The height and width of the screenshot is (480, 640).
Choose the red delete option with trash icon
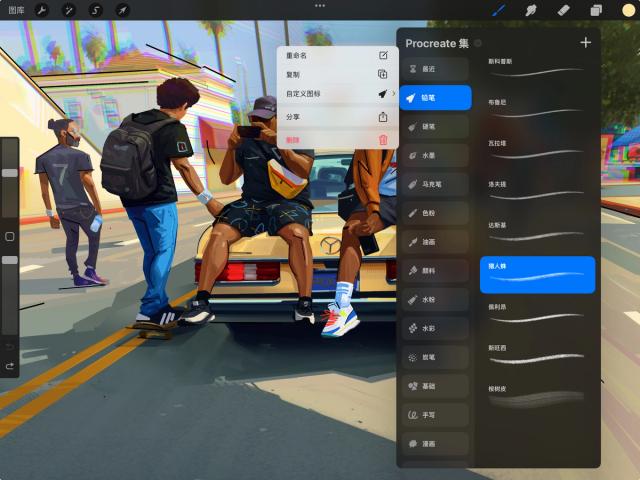point(338,140)
